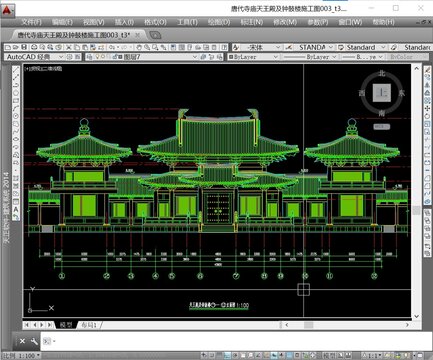Screen dimensions: 433x360
Task: Select the Multiline Text A tool
Action: point(16,210)
